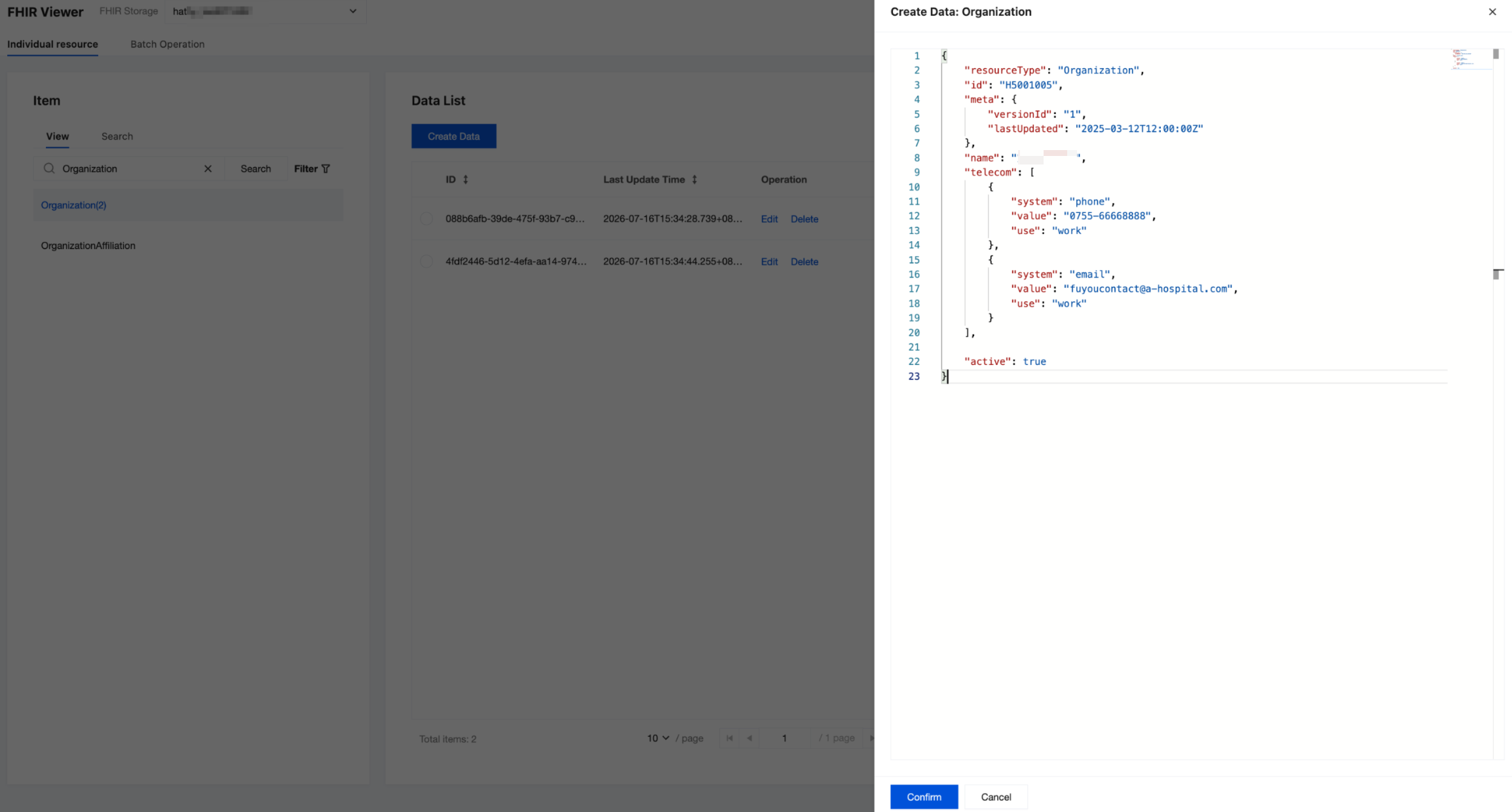Change items per page dropdown 10

[658, 738]
